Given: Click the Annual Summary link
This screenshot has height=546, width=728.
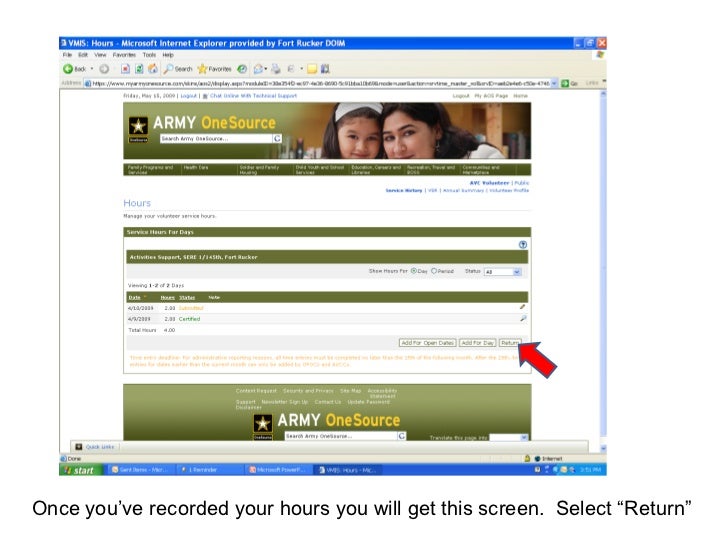Looking at the screenshot, I should tap(463, 190).
